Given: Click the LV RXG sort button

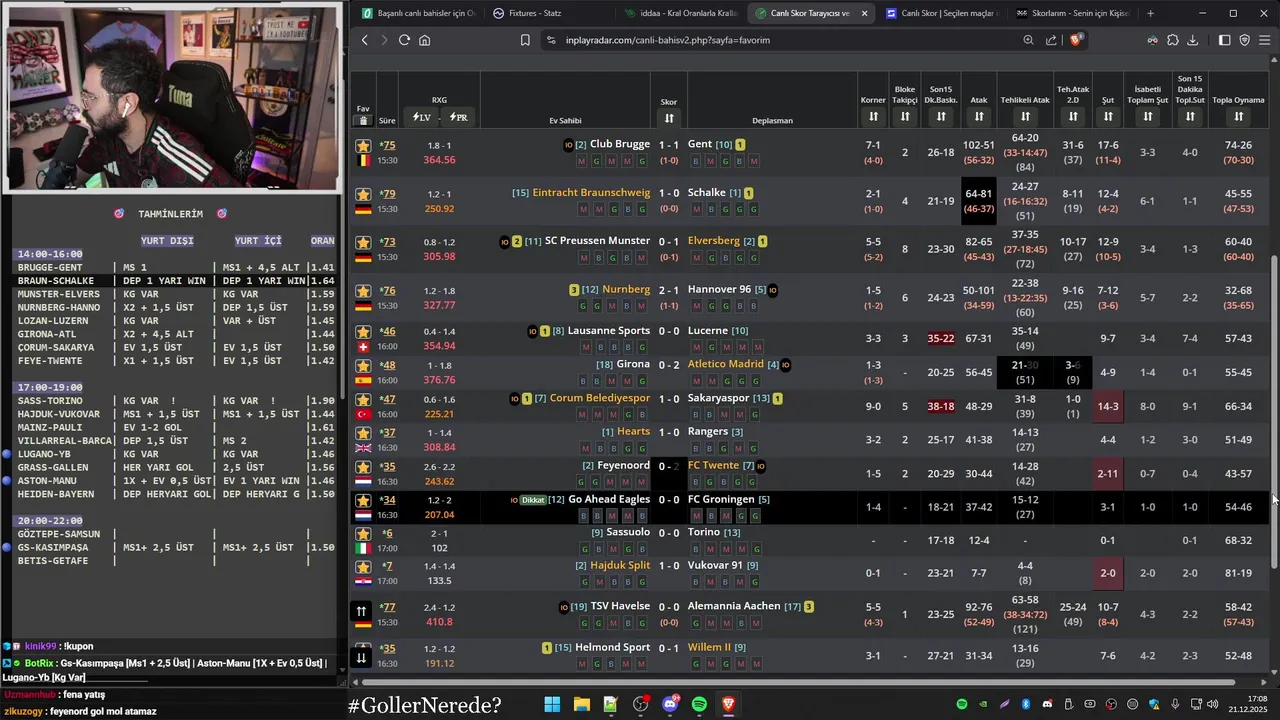Looking at the screenshot, I should pos(421,117).
